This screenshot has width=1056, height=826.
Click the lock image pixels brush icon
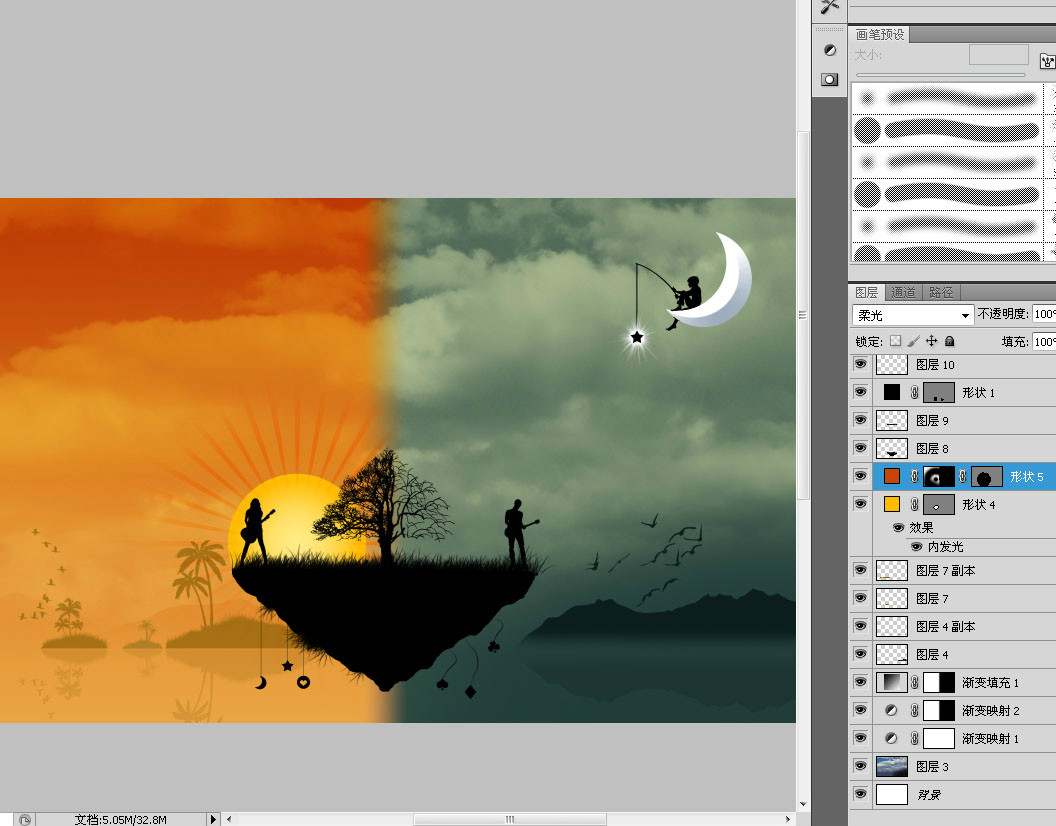point(913,341)
